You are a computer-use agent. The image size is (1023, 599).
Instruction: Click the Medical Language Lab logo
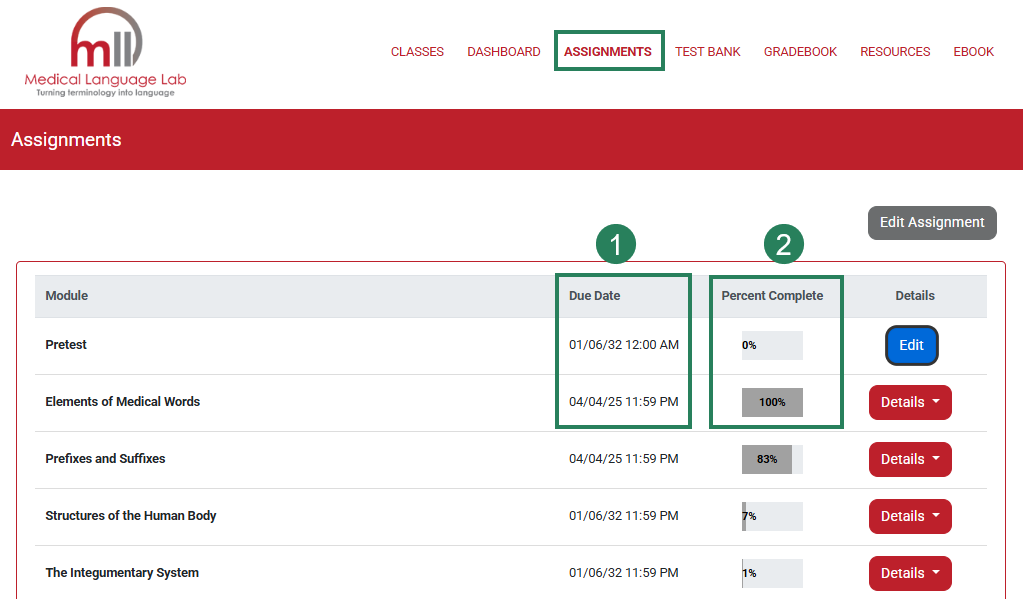[x=104, y=52]
